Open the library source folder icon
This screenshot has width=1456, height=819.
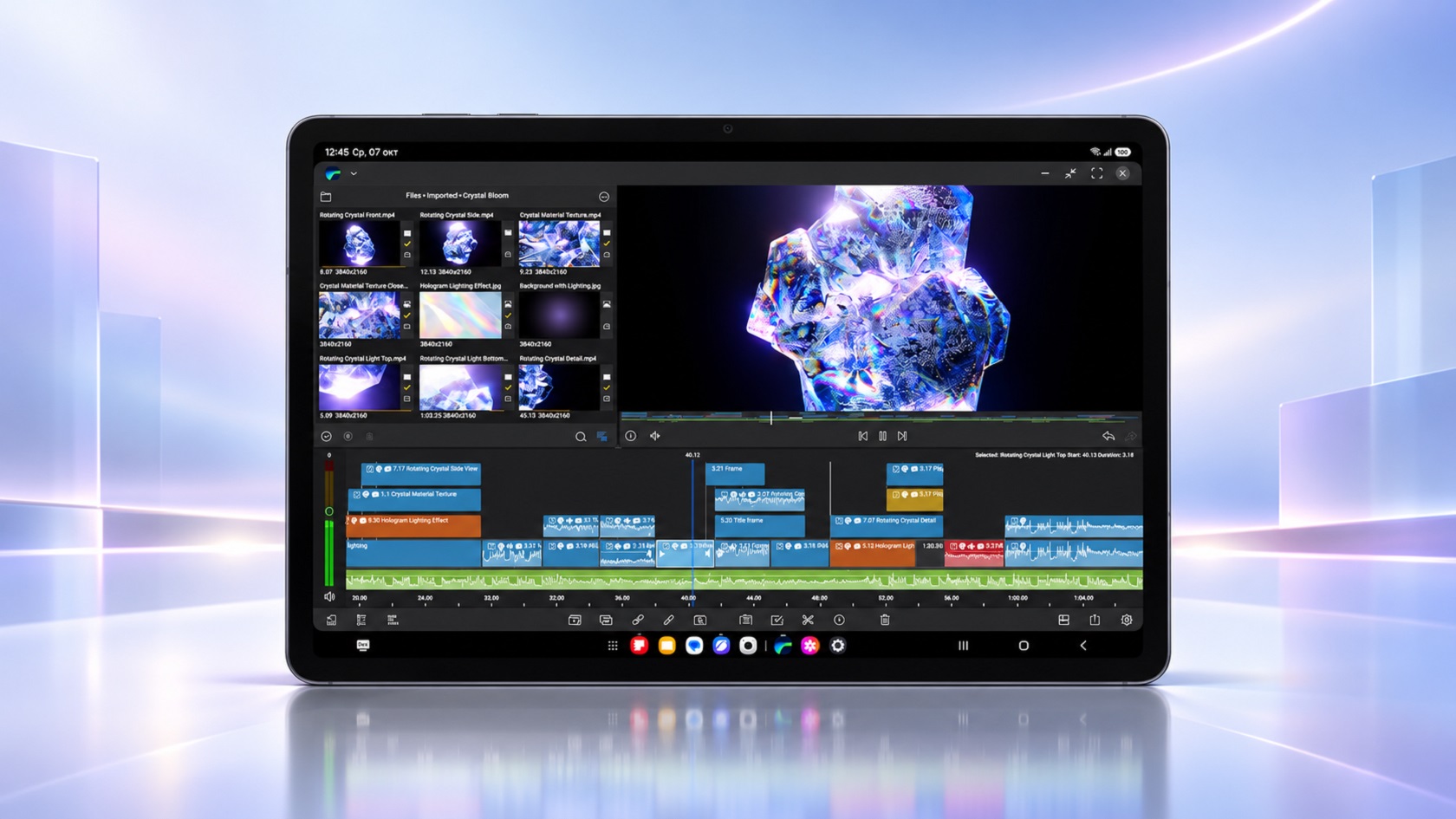point(326,197)
